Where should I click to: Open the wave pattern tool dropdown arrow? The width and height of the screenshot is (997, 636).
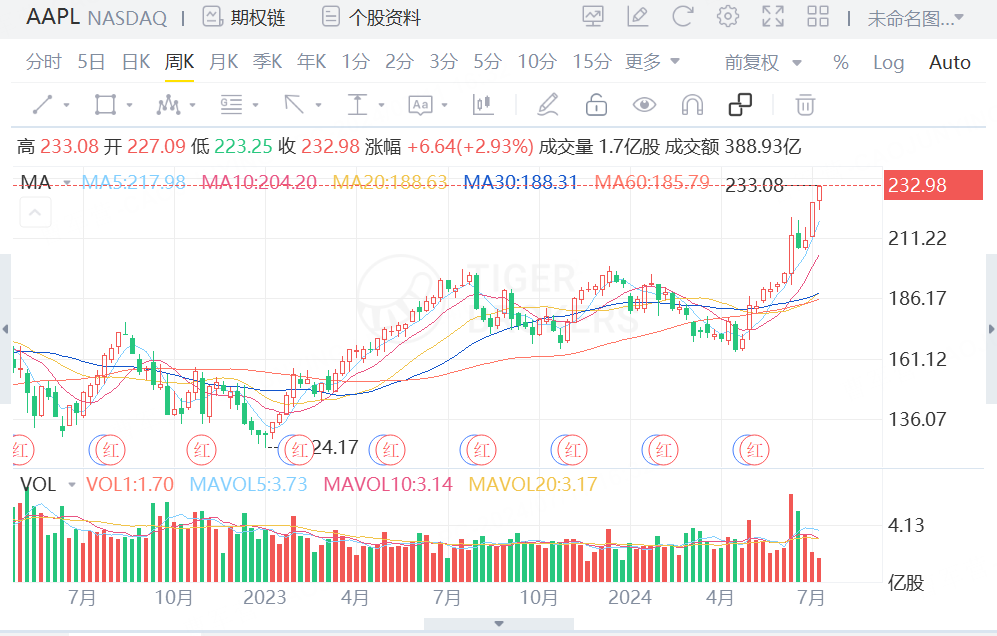point(192,105)
